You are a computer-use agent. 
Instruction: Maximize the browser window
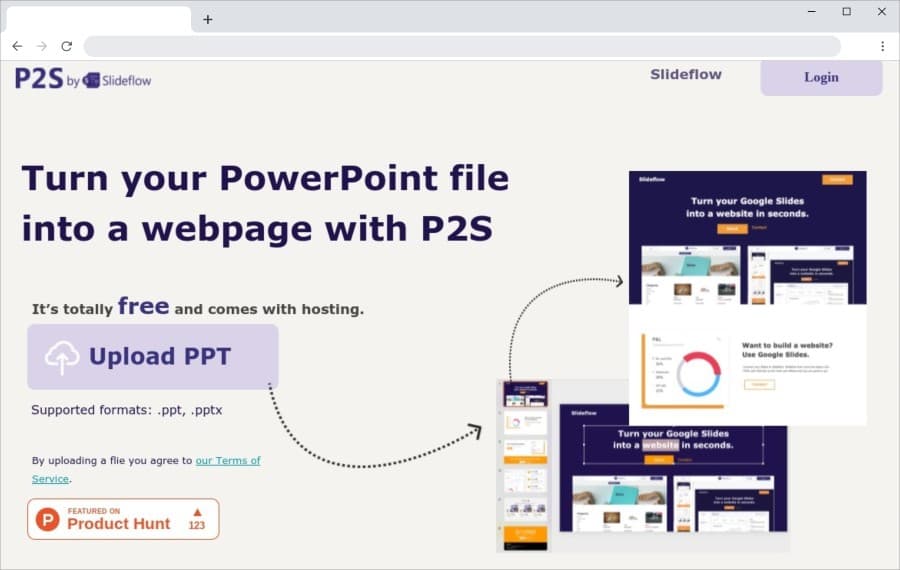pyautogui.click(x=847, y=11)
